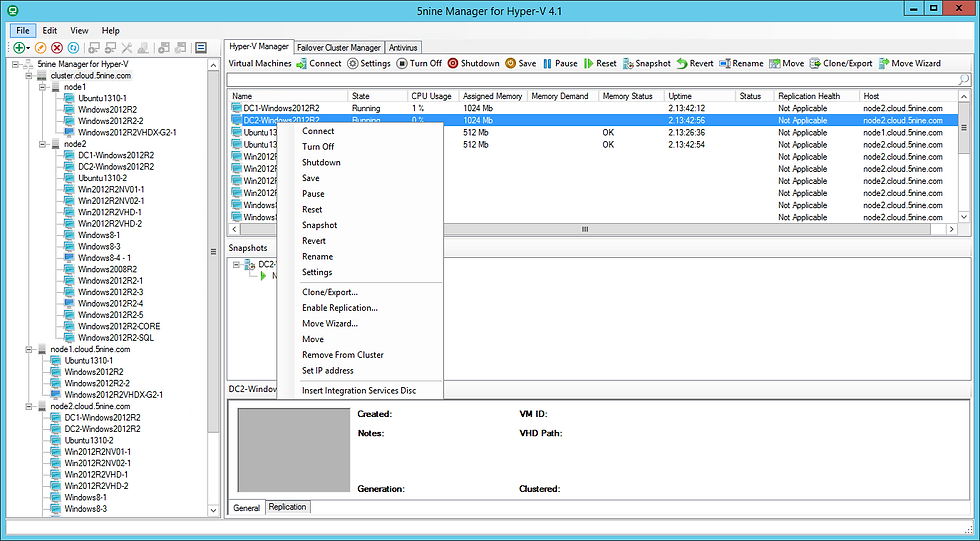Switch to the Antivirus tab

click(x=403, y=47)
